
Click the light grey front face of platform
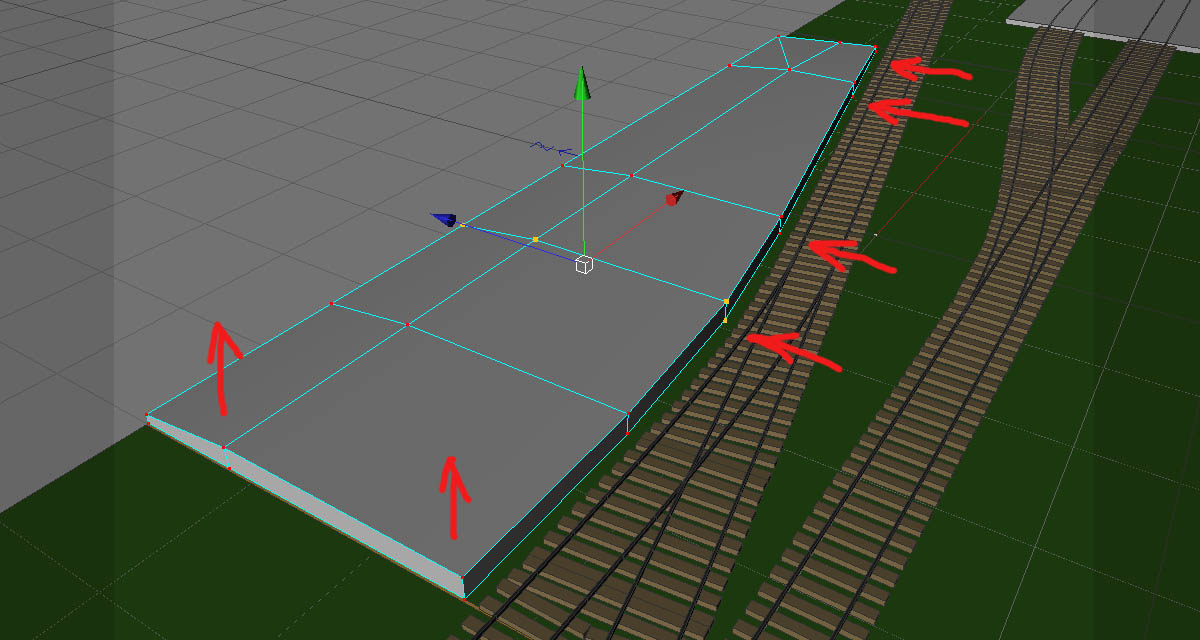pos(300,500)
